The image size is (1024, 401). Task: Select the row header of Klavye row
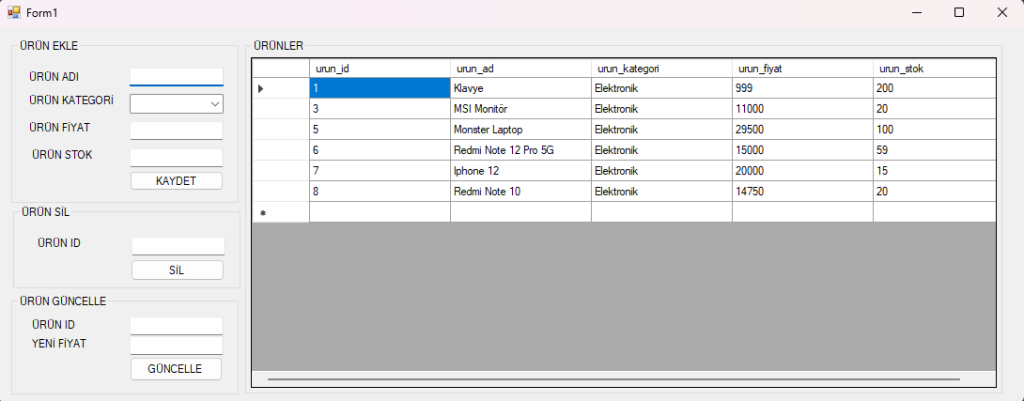coord(280,89)
